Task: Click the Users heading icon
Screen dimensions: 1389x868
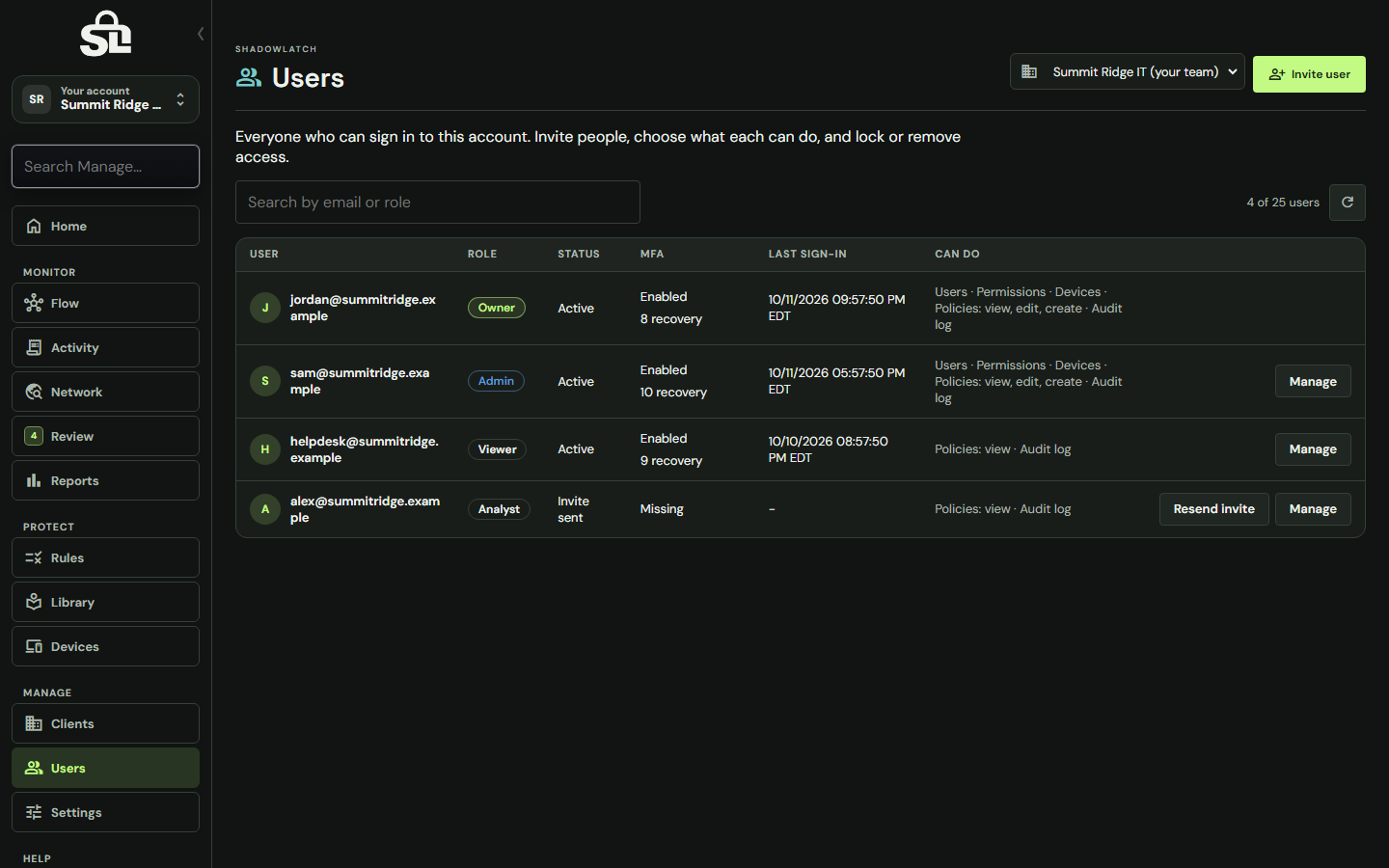Action: point(249,77)
